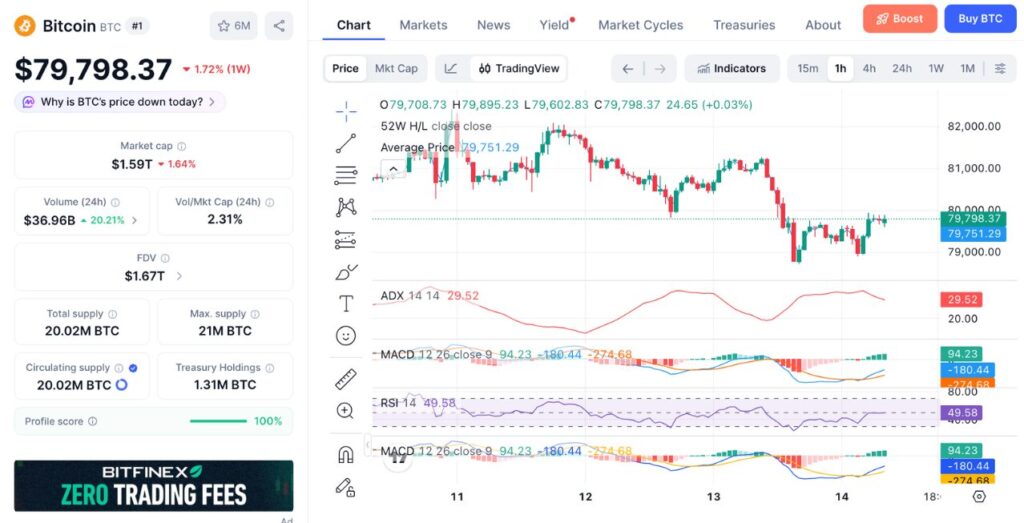This screenshot has width=1024, height=523.
Task: Open the Indicators menu
Action: tap(732, 69)
